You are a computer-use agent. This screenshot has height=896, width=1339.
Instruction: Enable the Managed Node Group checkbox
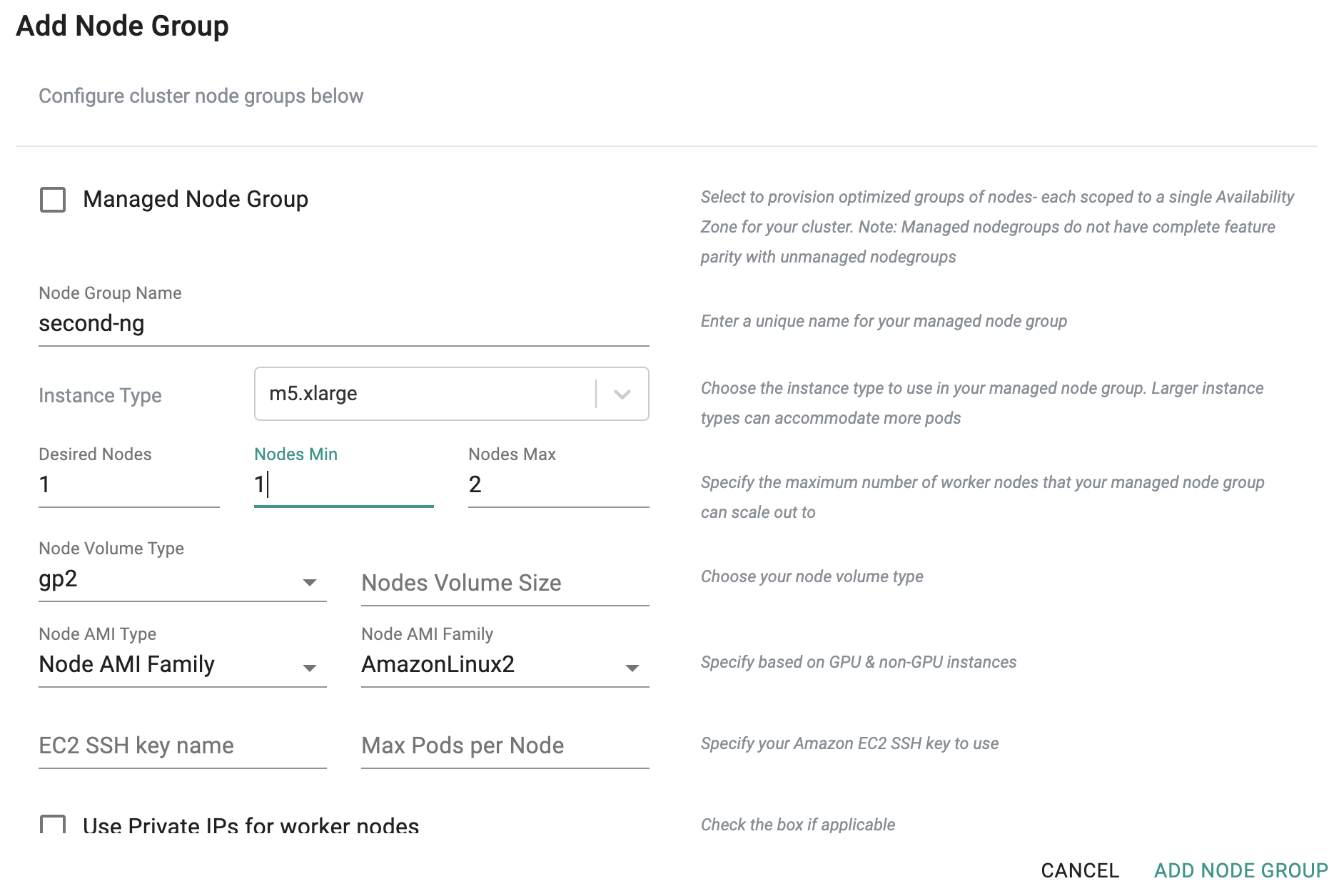click(x=53, y=200)
